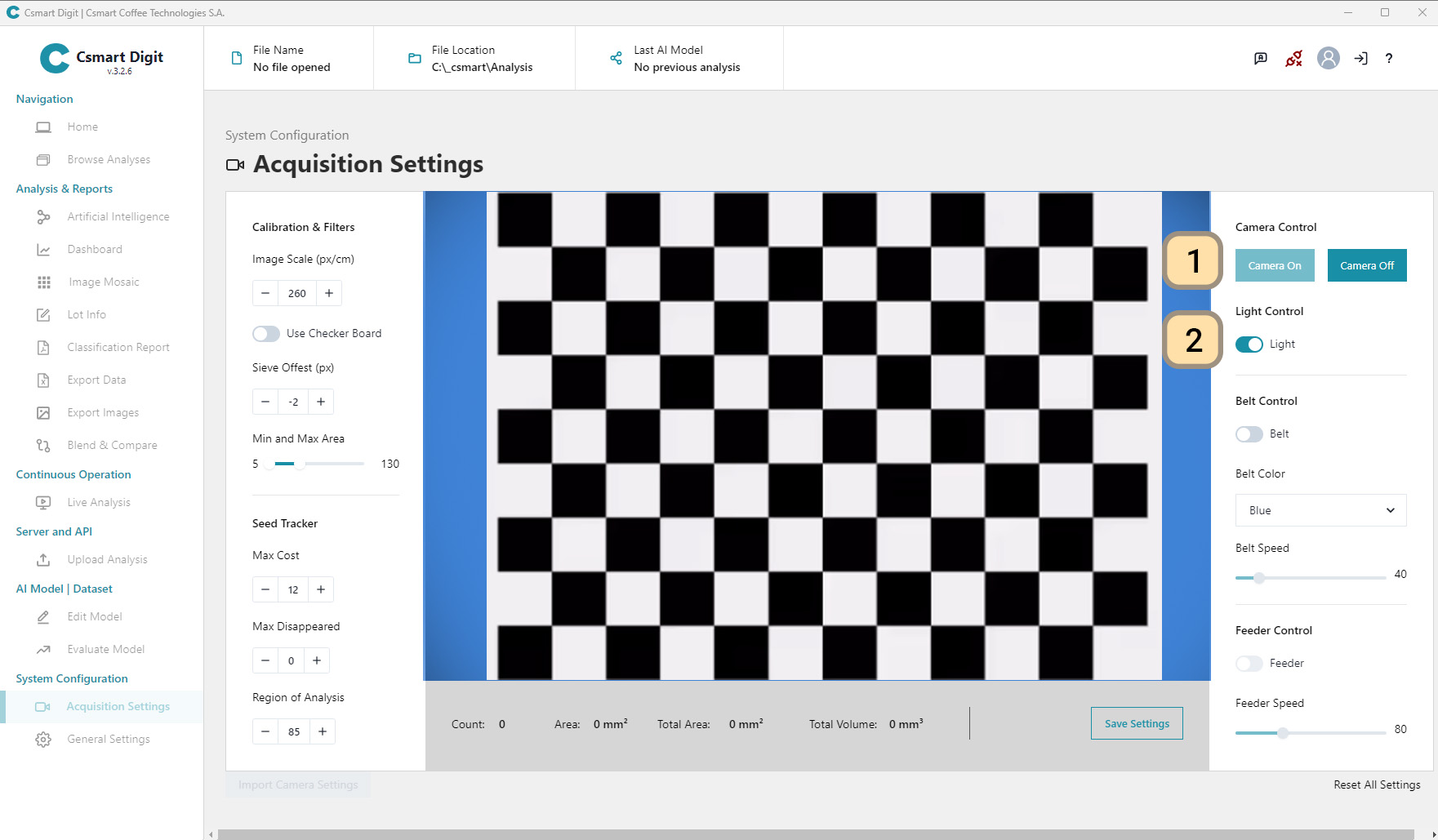The image size is (1438, 840).
Task: Click Reset All Settings link
Action: (x=1377, y=784)
